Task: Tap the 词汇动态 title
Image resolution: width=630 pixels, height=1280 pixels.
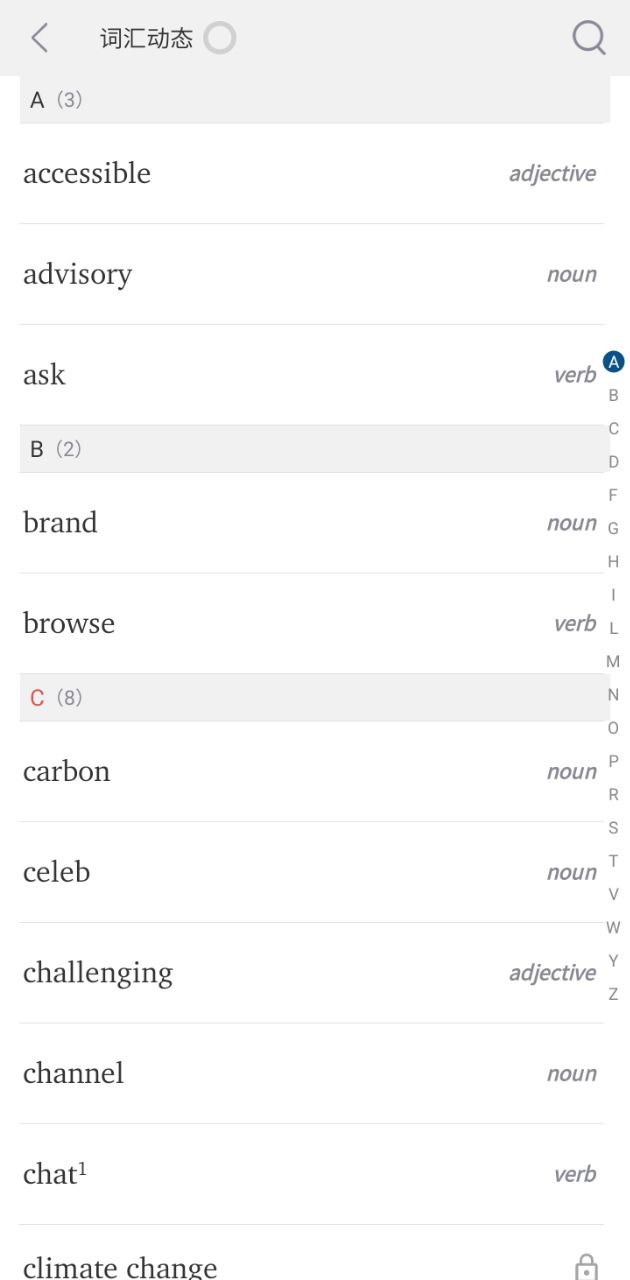Action: [x=146, y=38]
